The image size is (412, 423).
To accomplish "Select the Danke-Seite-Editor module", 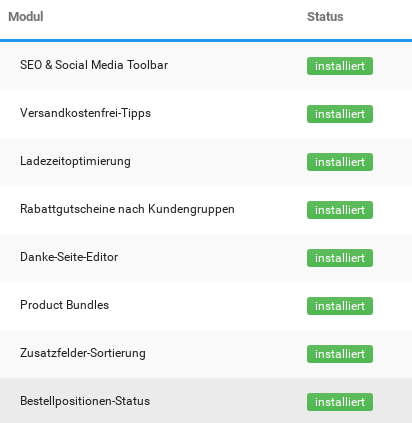I will (69, 257).
